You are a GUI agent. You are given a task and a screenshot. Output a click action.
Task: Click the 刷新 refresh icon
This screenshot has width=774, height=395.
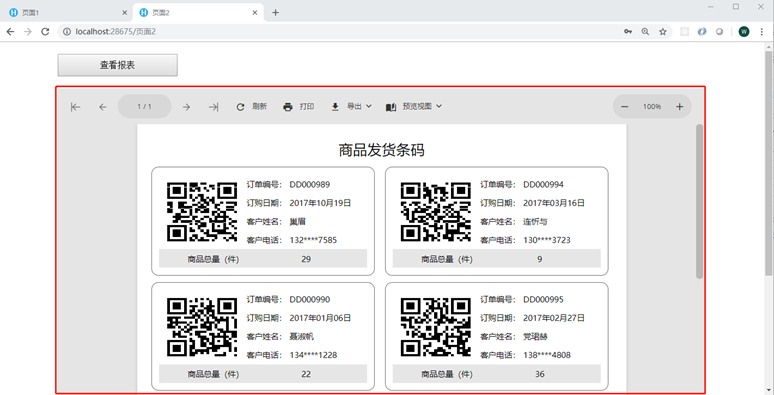[240, 107]
